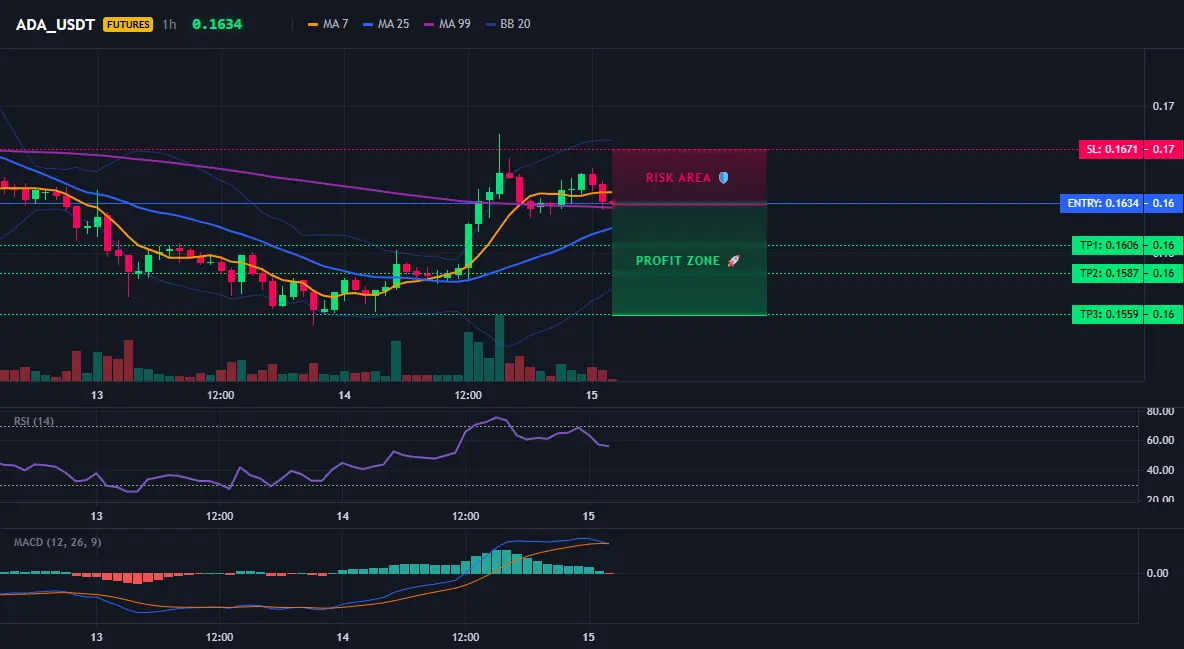Click the 14 date marker on main chart axis

[344, 395]
